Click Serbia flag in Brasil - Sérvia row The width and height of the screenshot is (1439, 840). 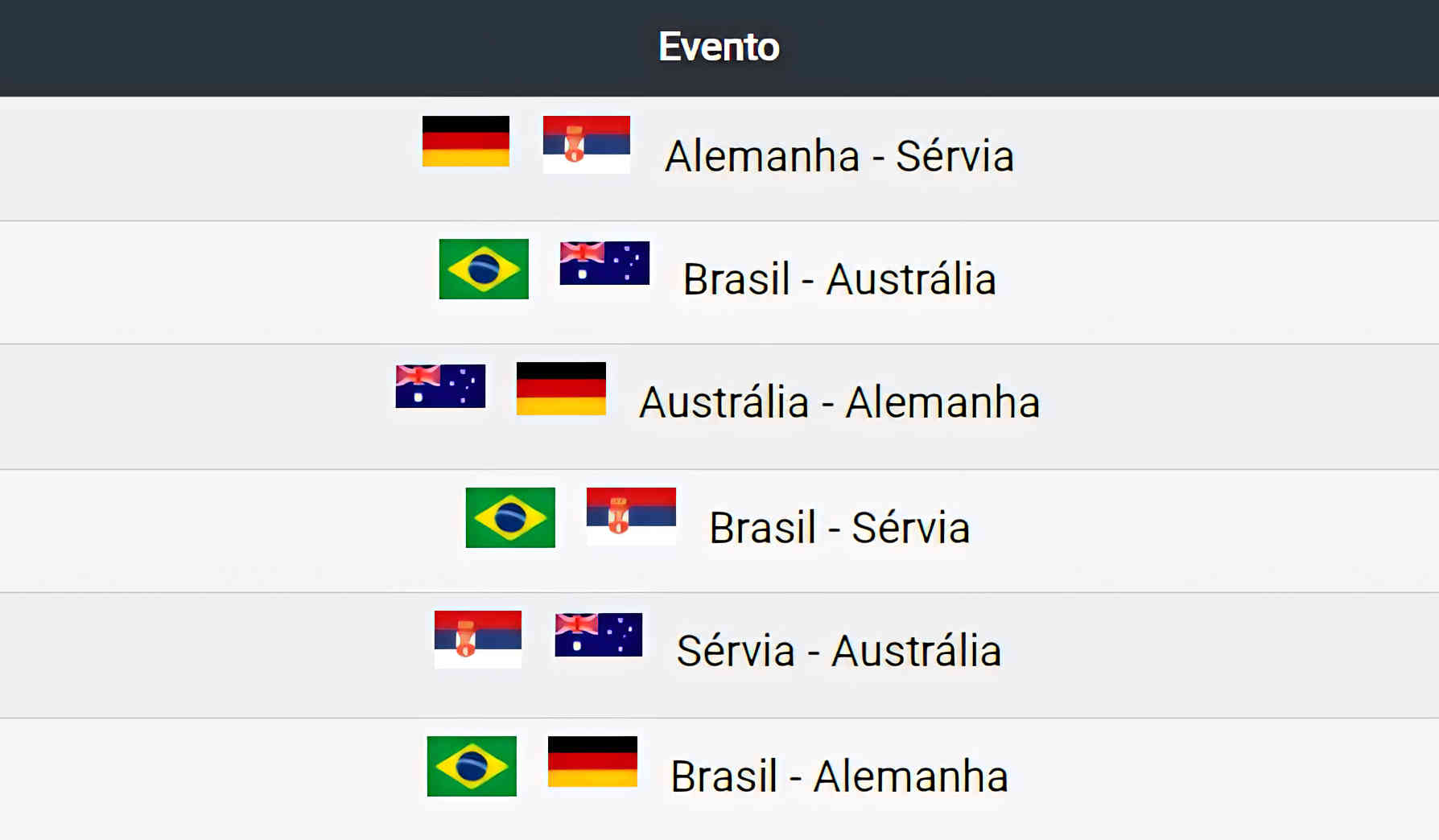pyautogui.click(x=631, y=516)
